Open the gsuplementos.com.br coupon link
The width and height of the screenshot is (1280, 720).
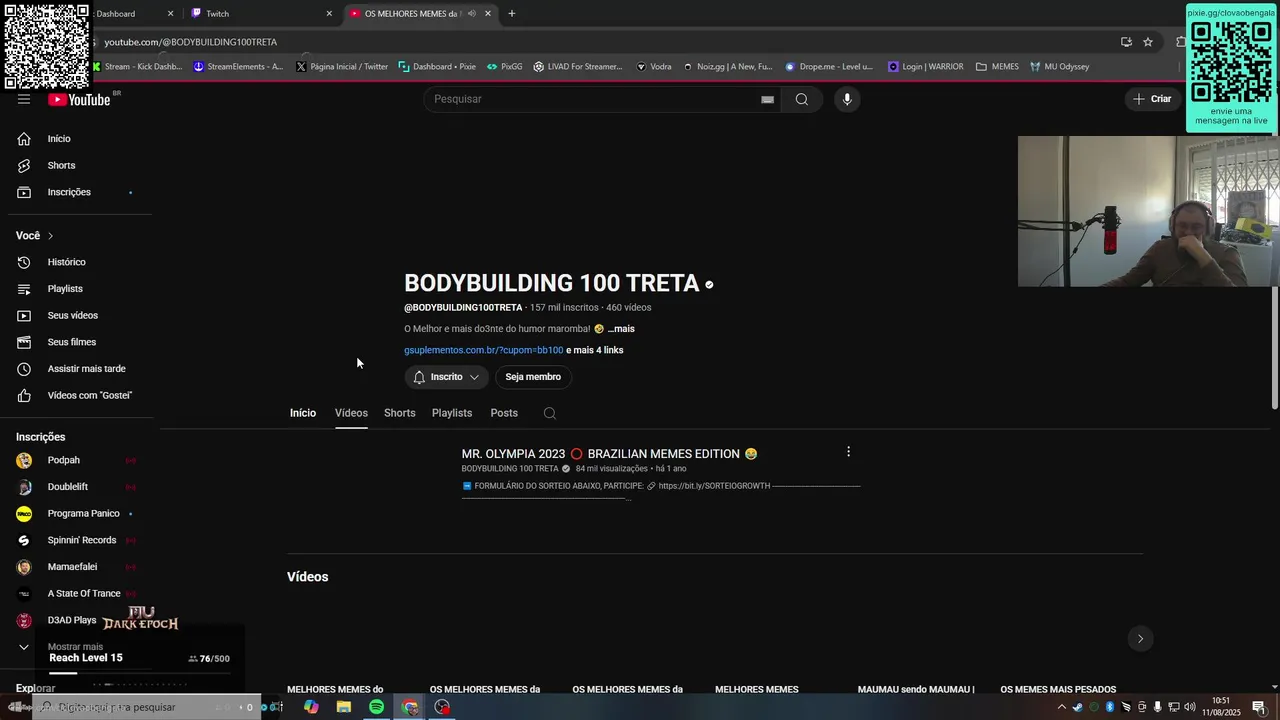[483, 350]
